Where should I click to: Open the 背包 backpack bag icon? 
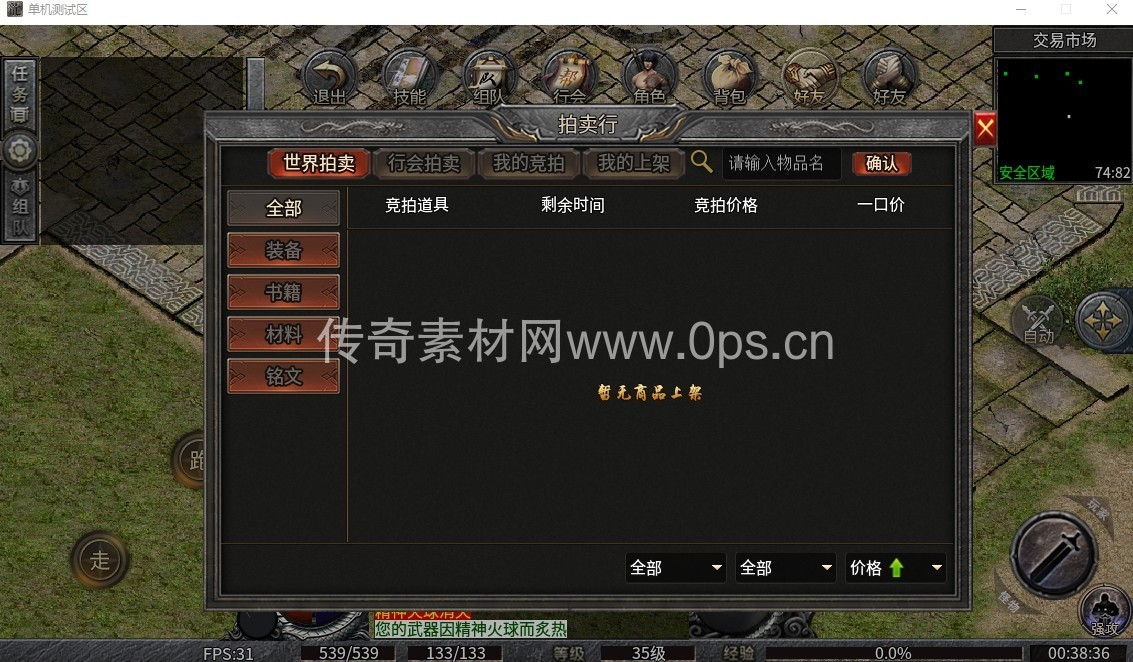729,77
